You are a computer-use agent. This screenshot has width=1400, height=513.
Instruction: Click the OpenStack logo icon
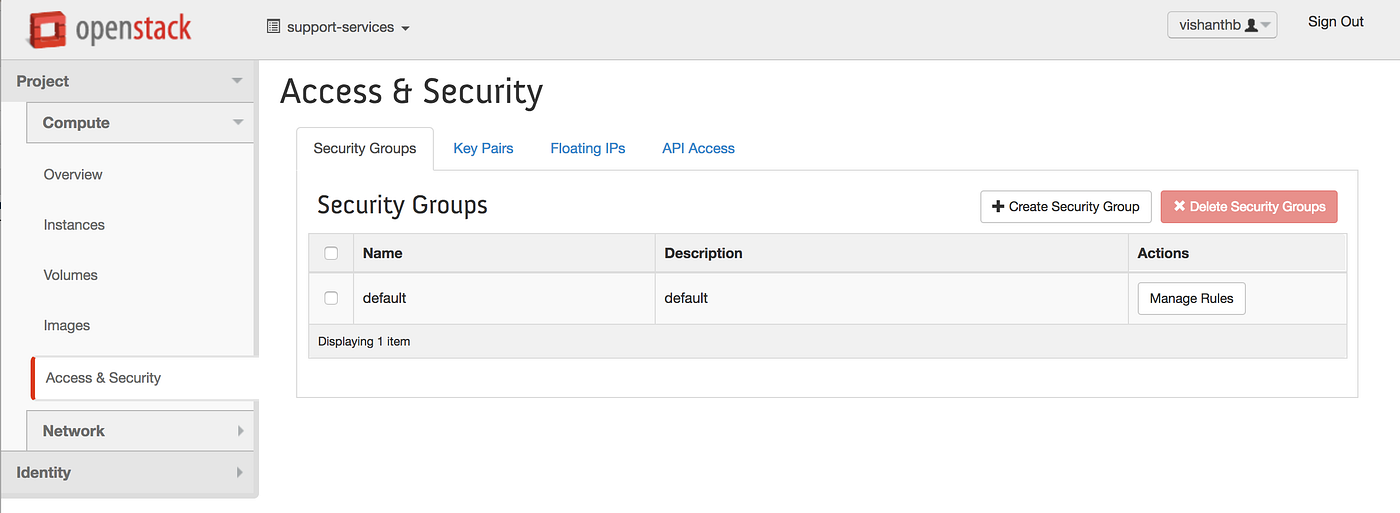(x=46, y=30)
